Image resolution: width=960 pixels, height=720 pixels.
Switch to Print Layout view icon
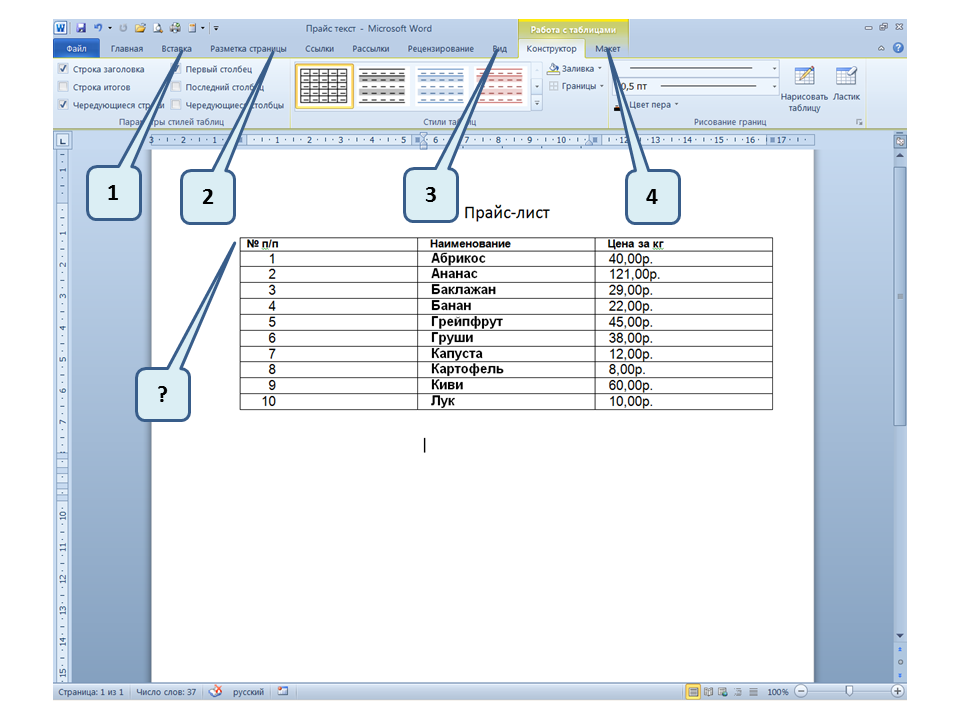(x=693, y=692)
